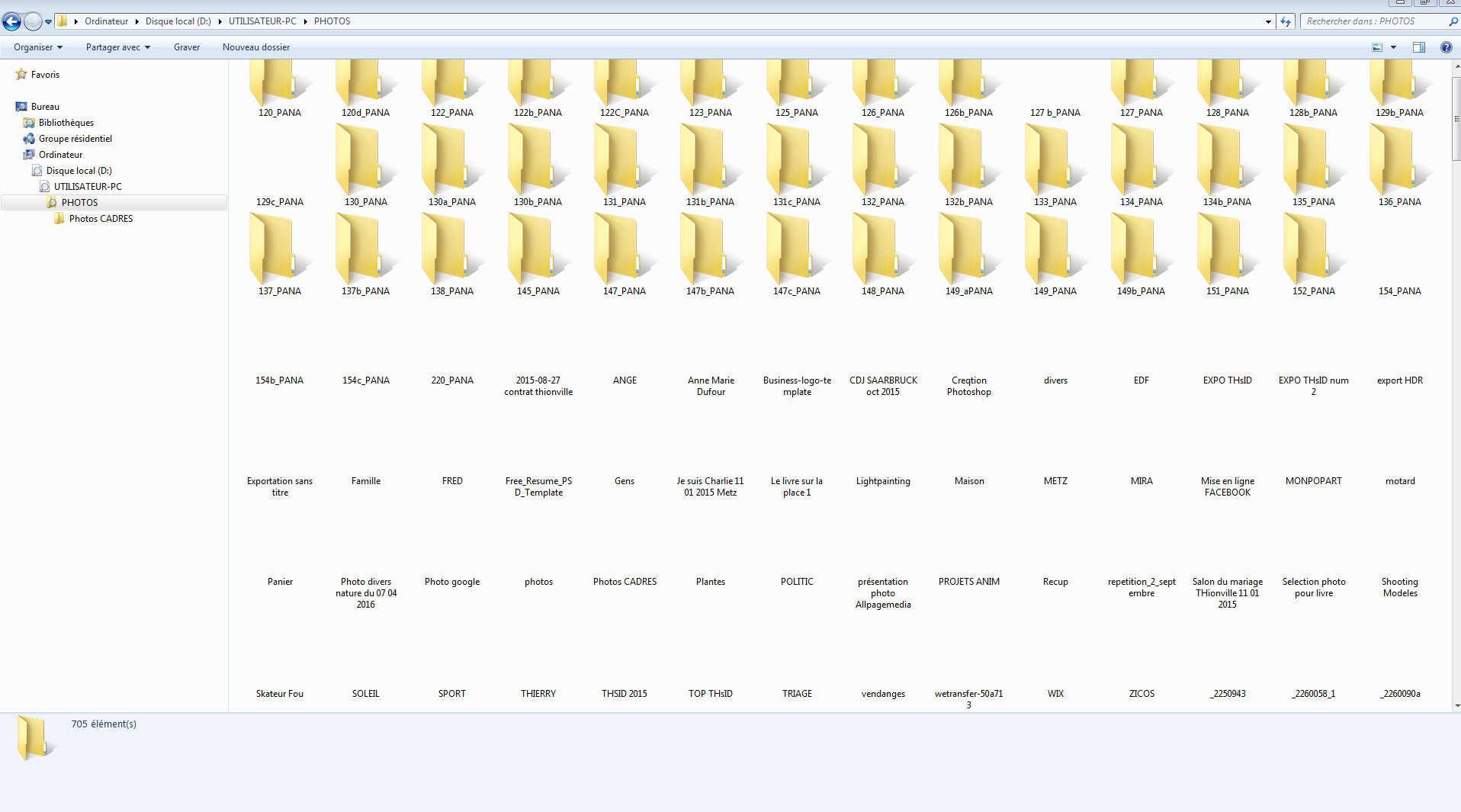Open Help using the question mark icon

[1446, 47]
